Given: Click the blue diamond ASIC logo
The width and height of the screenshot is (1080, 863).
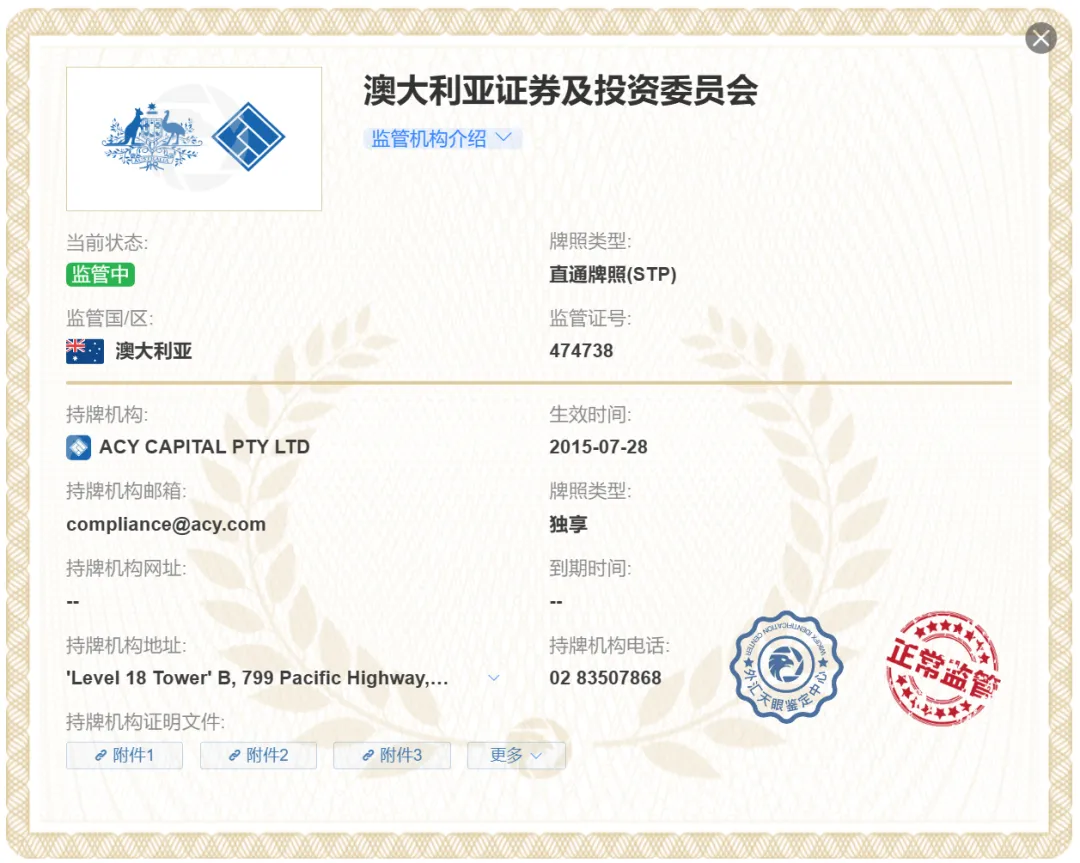Looking at the screenshot, I should (x=248, y=136).
